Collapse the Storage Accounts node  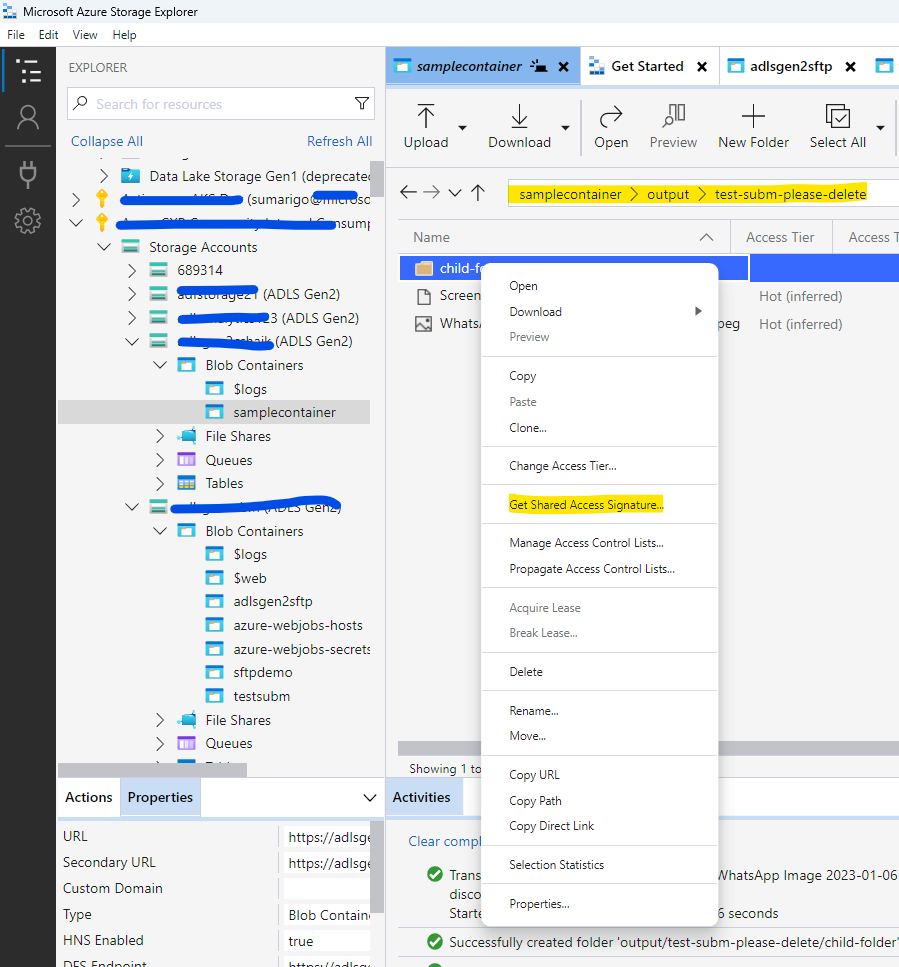tap(104, 247)
